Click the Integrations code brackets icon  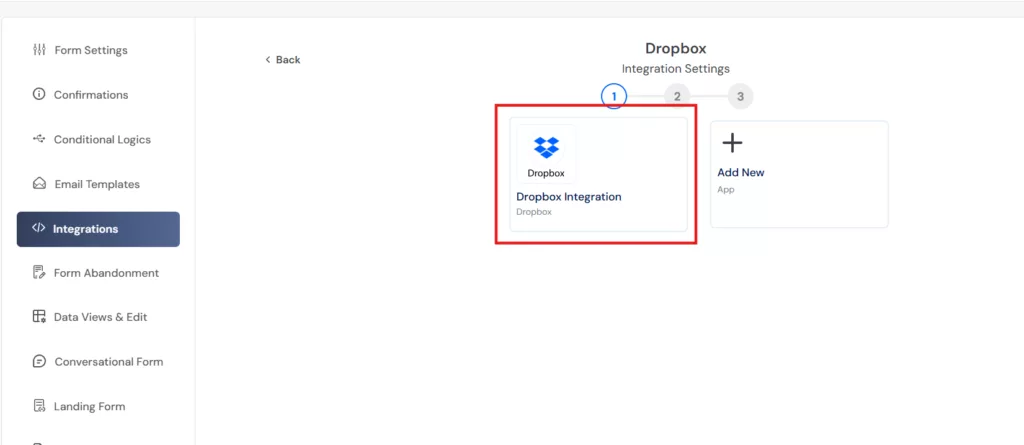pos(39,228)
